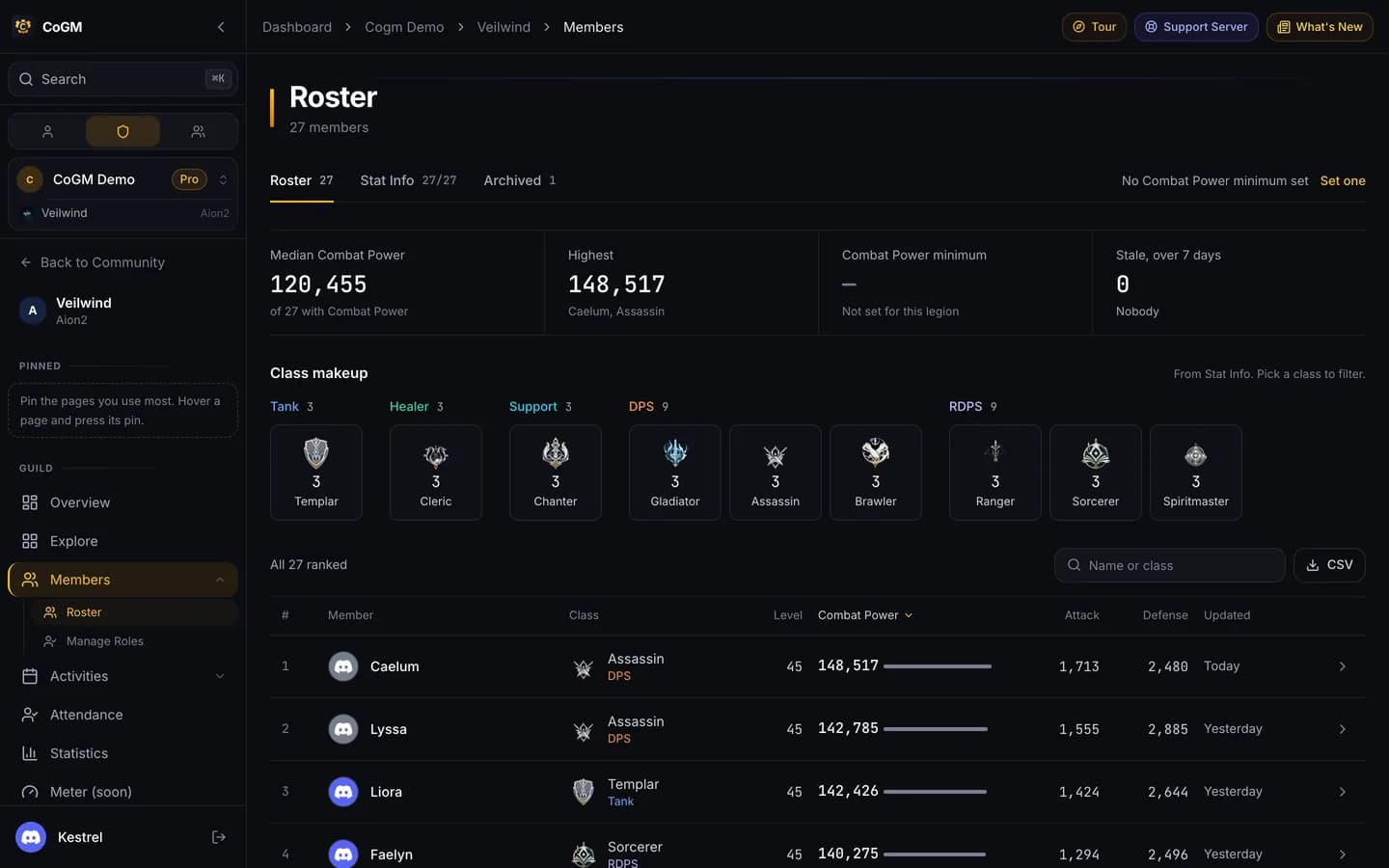Image resolution: width=1389 pixels, height=868 pixels.
Task: Sort by Combat Power column header
Action: (865, 615)
